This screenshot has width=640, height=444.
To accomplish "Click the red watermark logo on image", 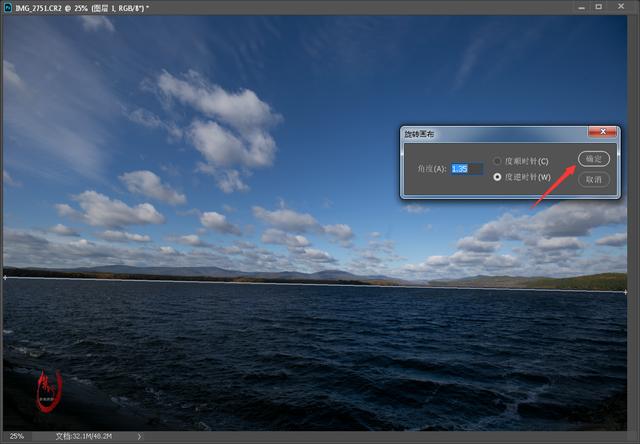I will 49,384.
